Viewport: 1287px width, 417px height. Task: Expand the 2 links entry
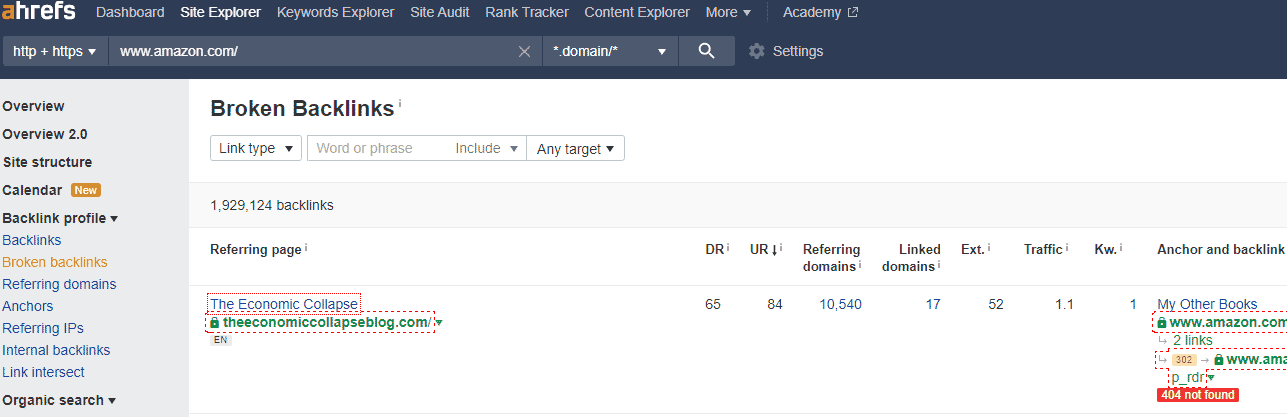pos(1192,340)
